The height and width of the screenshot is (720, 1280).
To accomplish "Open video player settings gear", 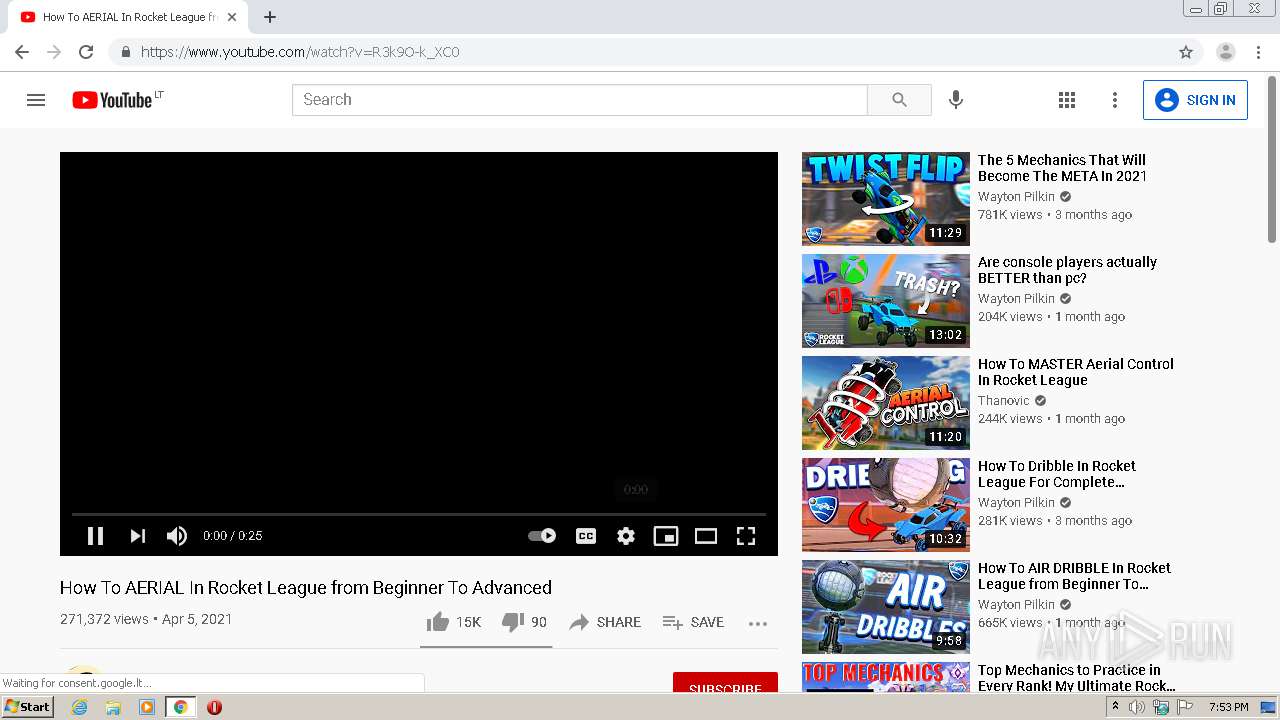I will [x=626, y=536].
